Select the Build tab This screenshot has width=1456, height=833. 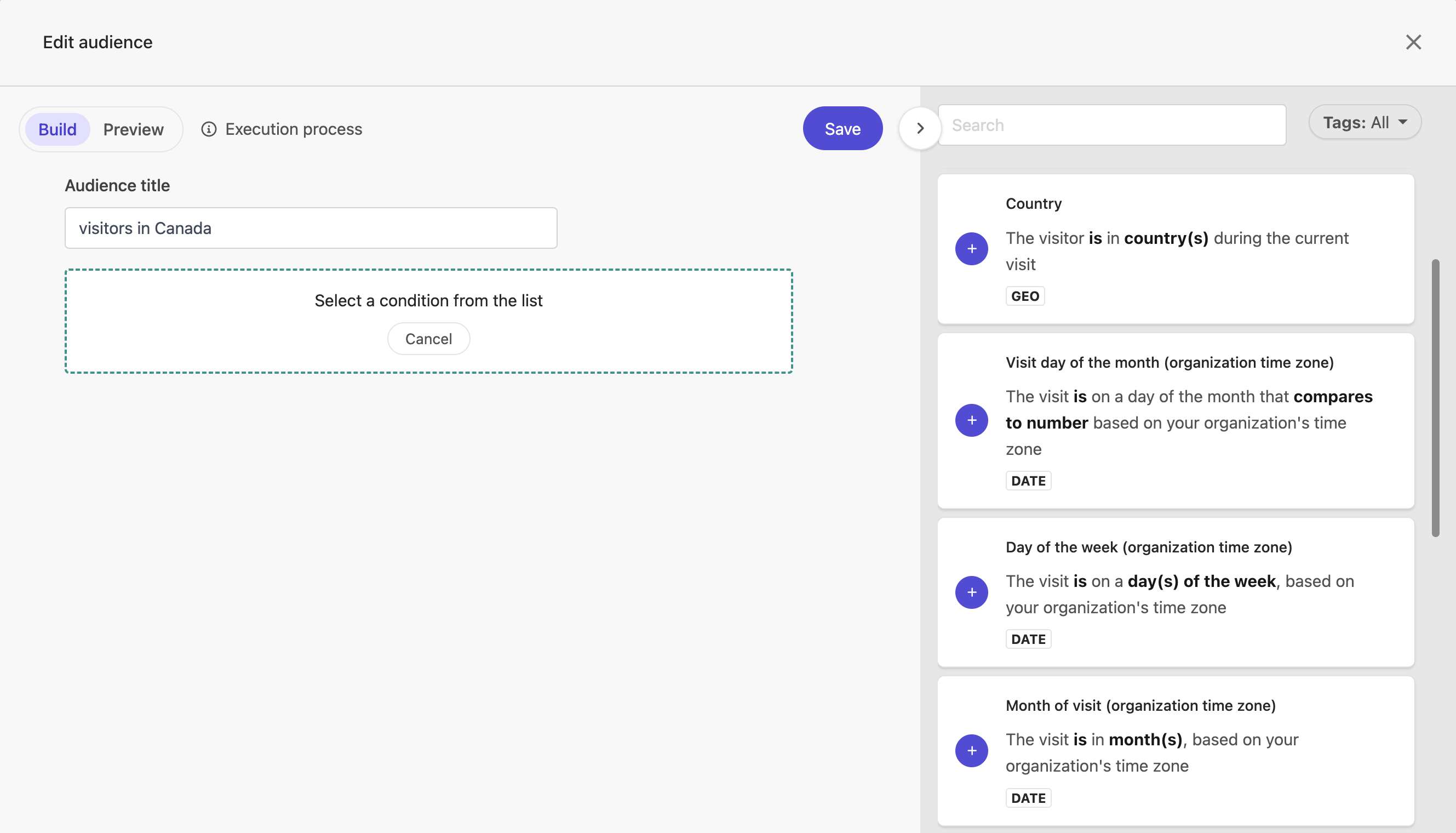pyautogui.click(x=57, y=129)
